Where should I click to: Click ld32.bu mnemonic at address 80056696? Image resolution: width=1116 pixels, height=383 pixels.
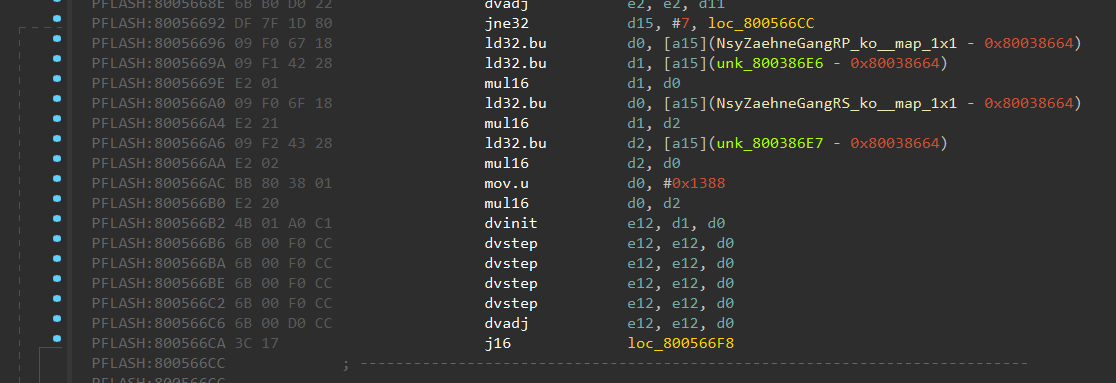515,43
